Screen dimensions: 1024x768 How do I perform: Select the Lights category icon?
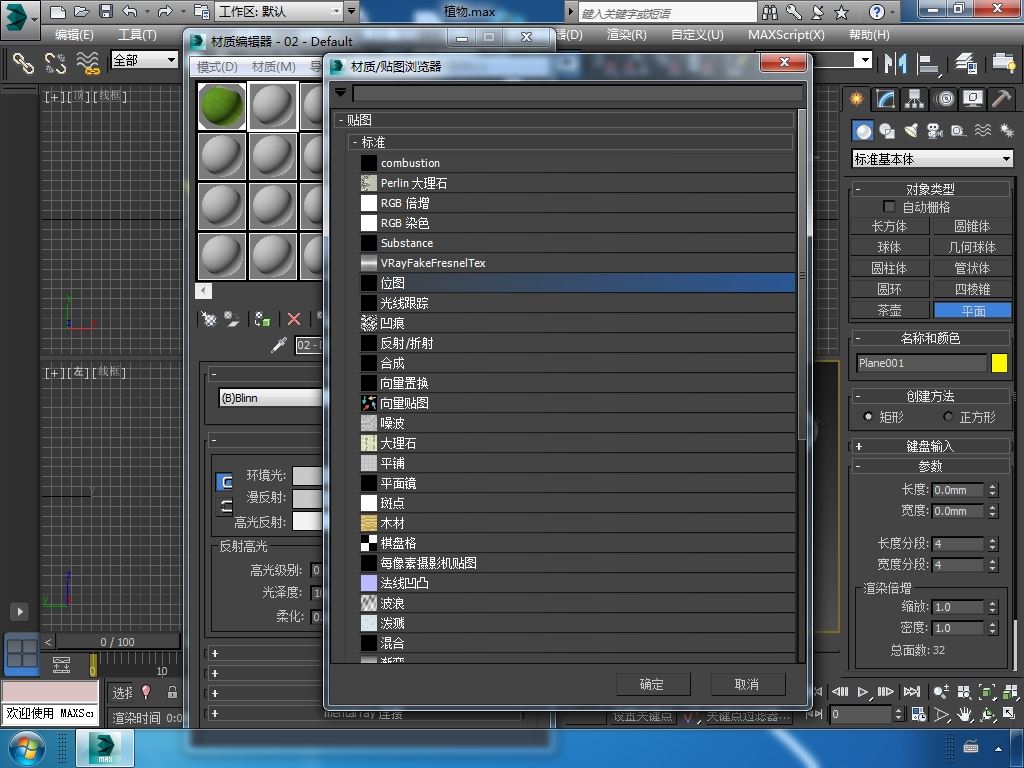pyautogui.click(x=911, y=131)
